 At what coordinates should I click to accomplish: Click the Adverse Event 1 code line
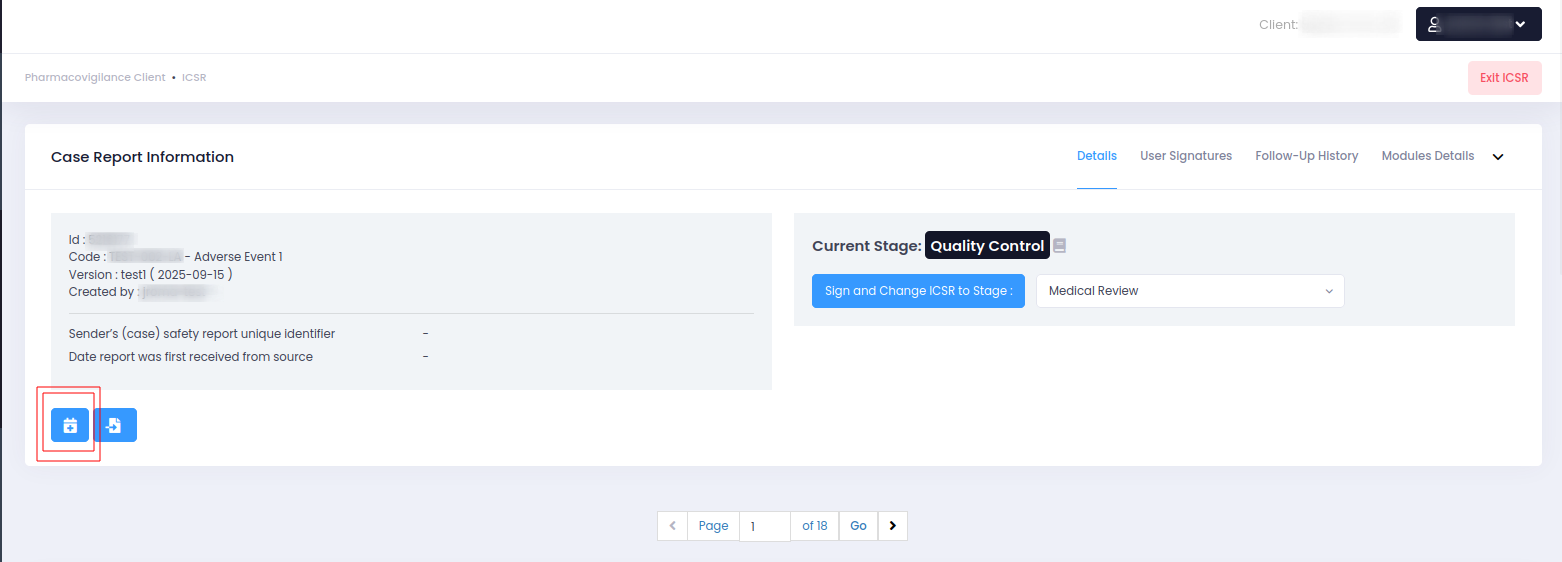[x=176, y=257]
